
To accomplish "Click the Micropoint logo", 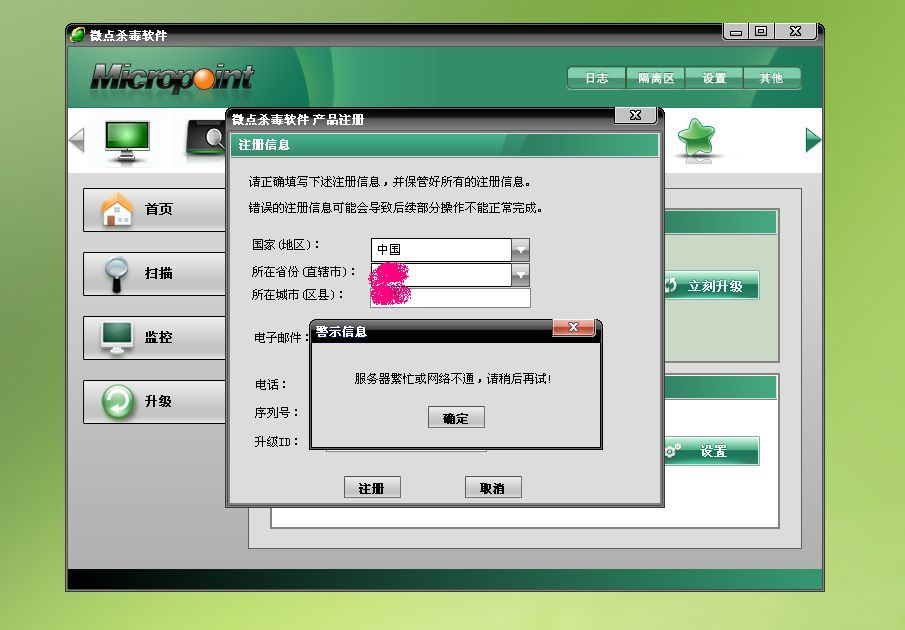I will [171, 78].
